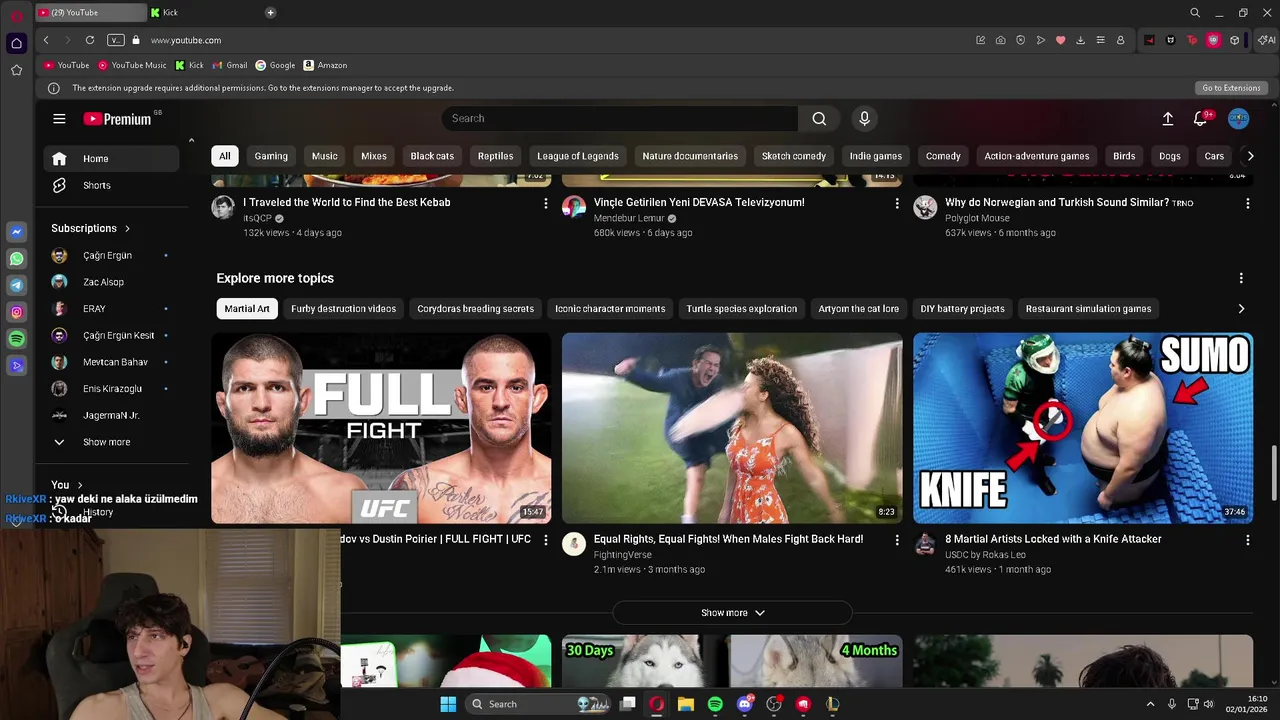Open the ad blocker shield icon
The width and height of the screenshot is (1280, 720).
pos(1020,40)
